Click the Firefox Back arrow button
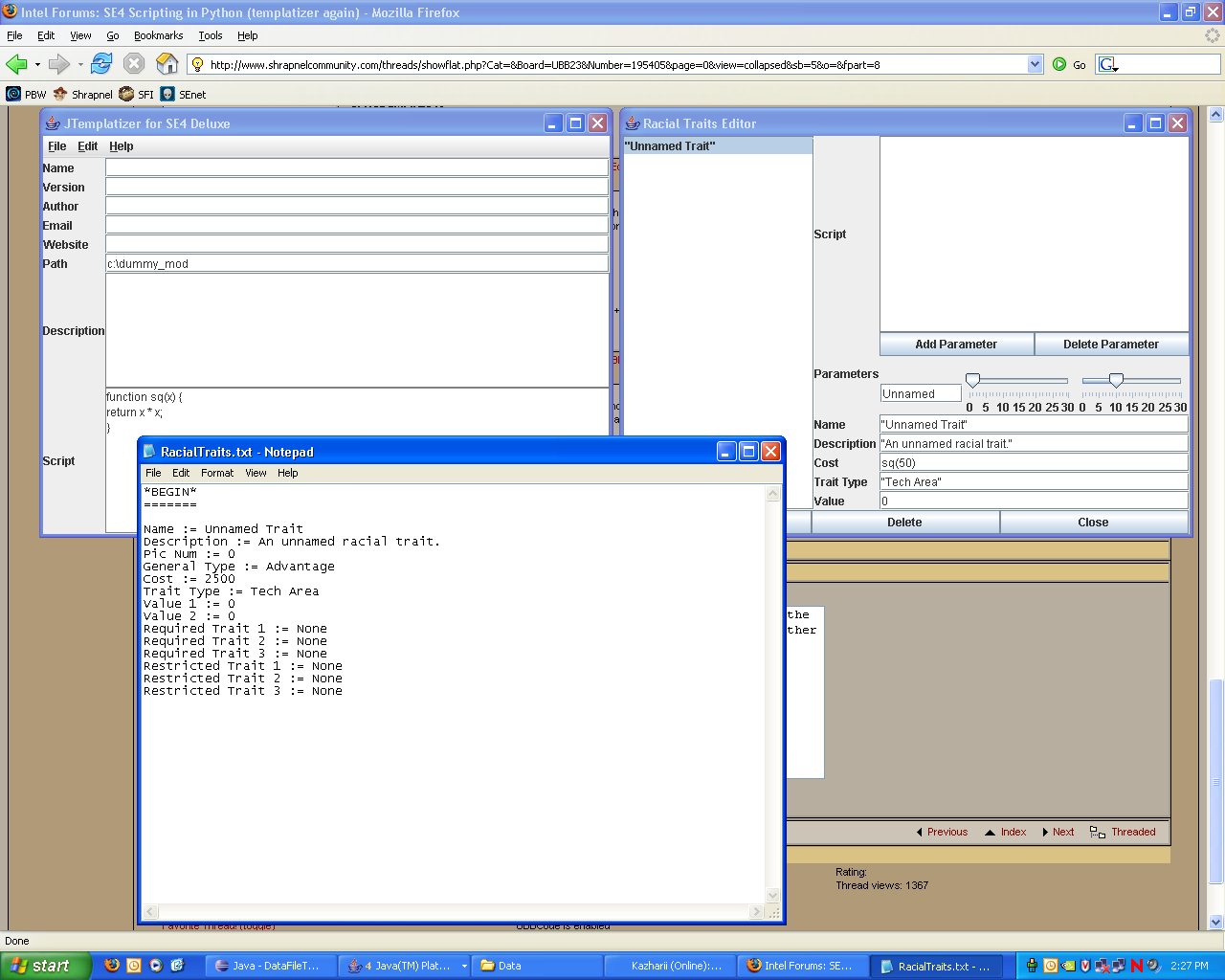Screen dimensions: 1225x980 point(16,64)
